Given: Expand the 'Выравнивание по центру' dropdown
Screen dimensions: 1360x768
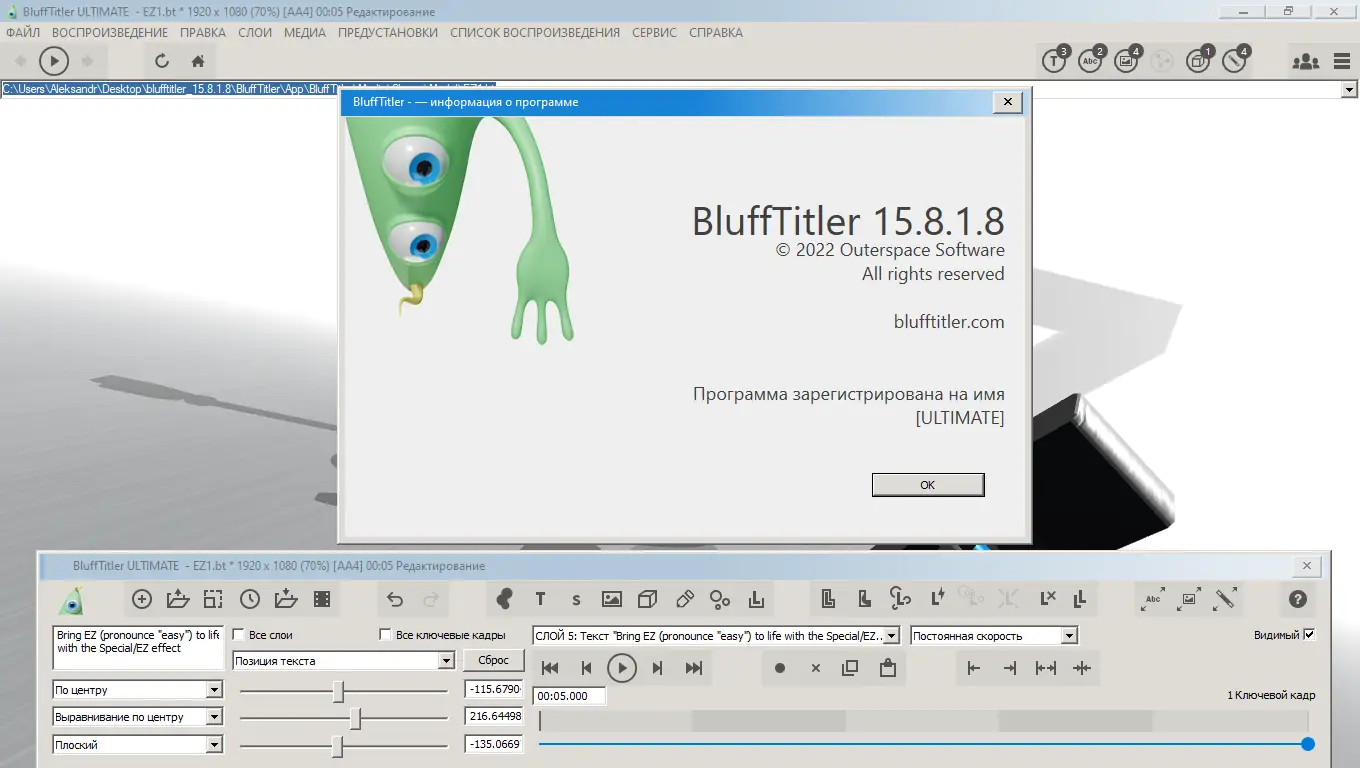Looking at the screenshot, I should pos(214,717).
